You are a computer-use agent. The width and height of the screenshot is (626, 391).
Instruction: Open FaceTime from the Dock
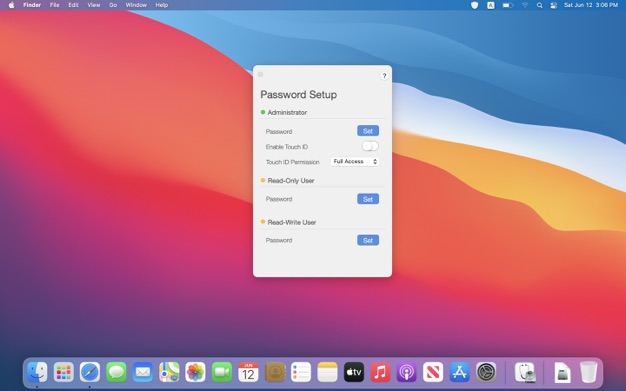pyautogui.click(x=222, y=372)
